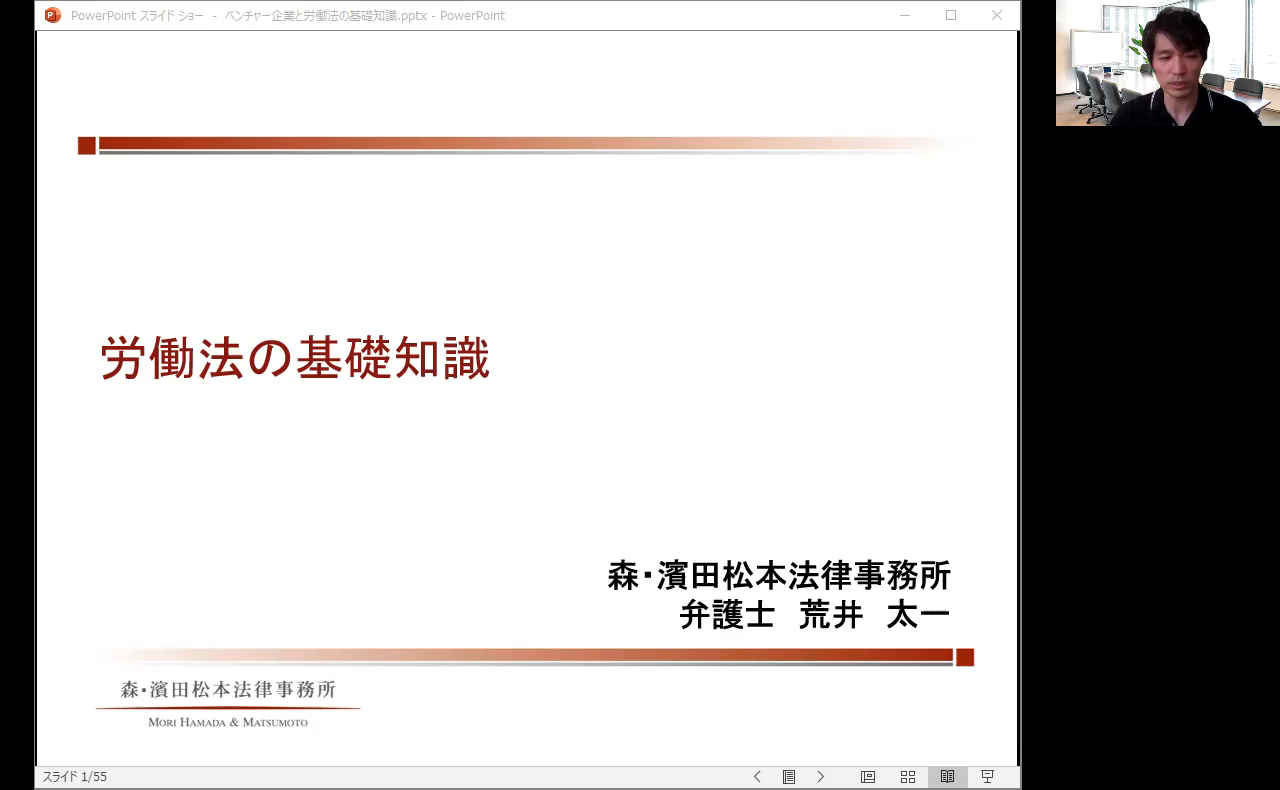
Task: Click the PowerPoint logo in title bar
Action: [53, 15]
